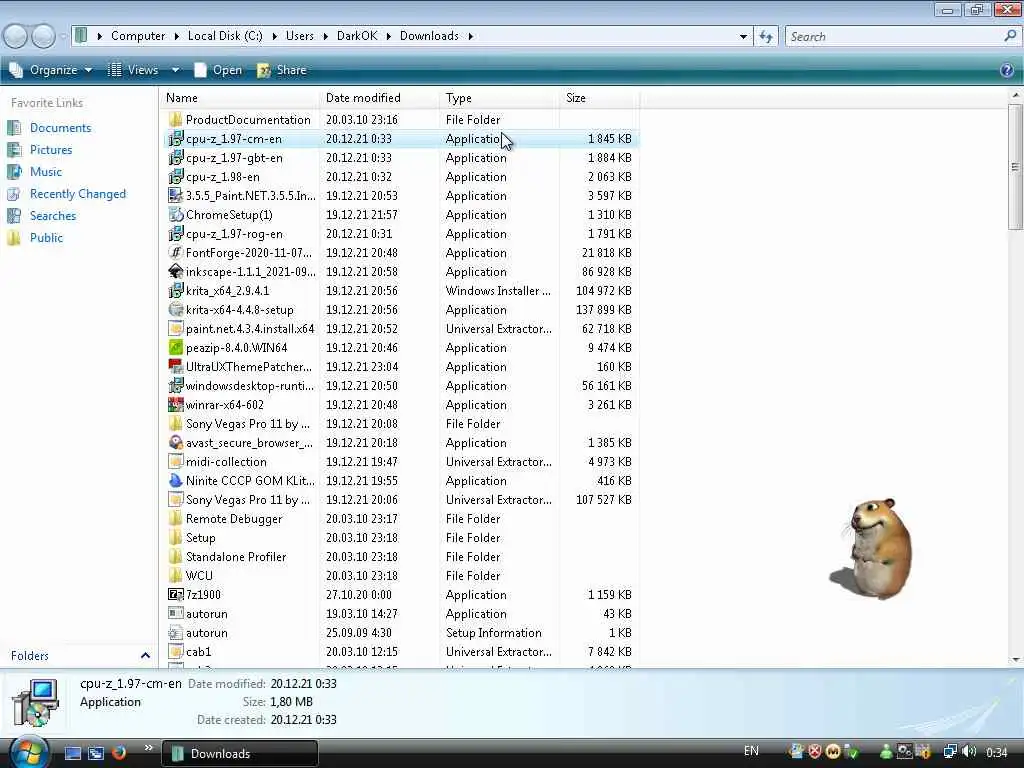Click the Downloads taskbar button

click(x=240, y=753)
